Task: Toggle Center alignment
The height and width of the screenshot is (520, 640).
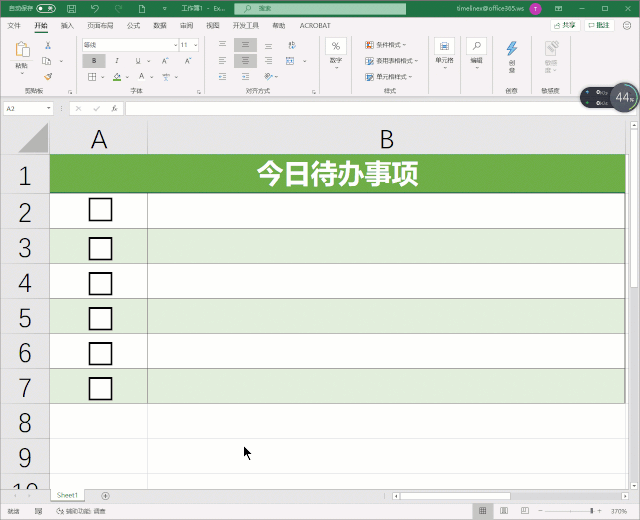Action: [245, 61]
